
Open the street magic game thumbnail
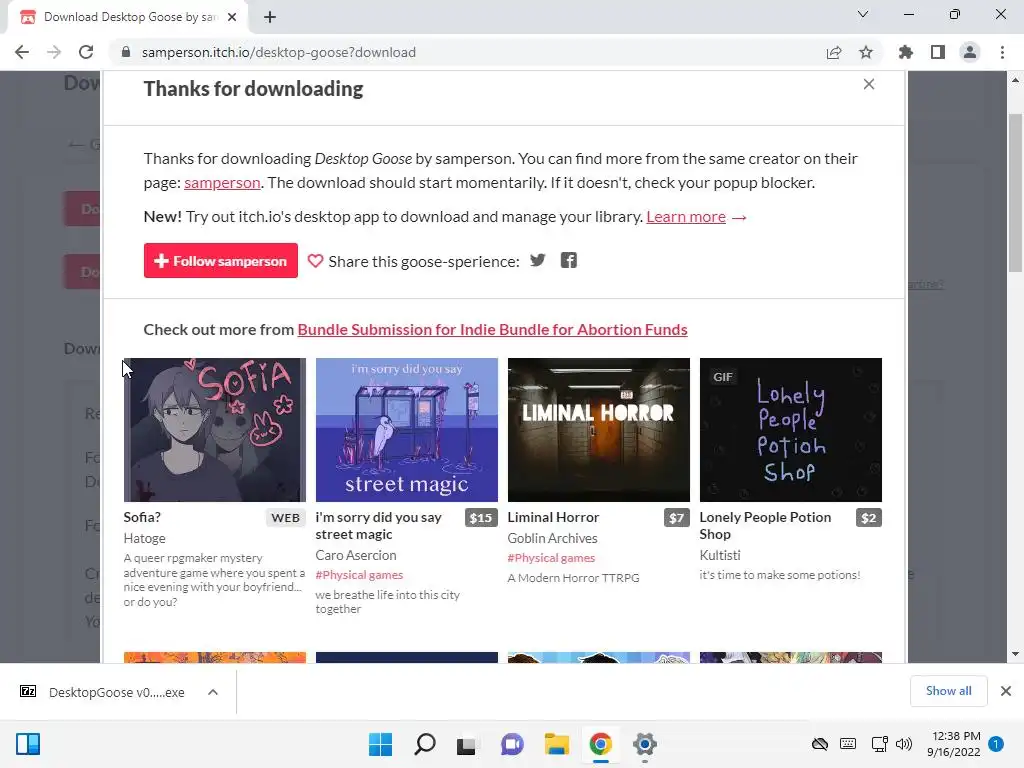click(407, 430)
